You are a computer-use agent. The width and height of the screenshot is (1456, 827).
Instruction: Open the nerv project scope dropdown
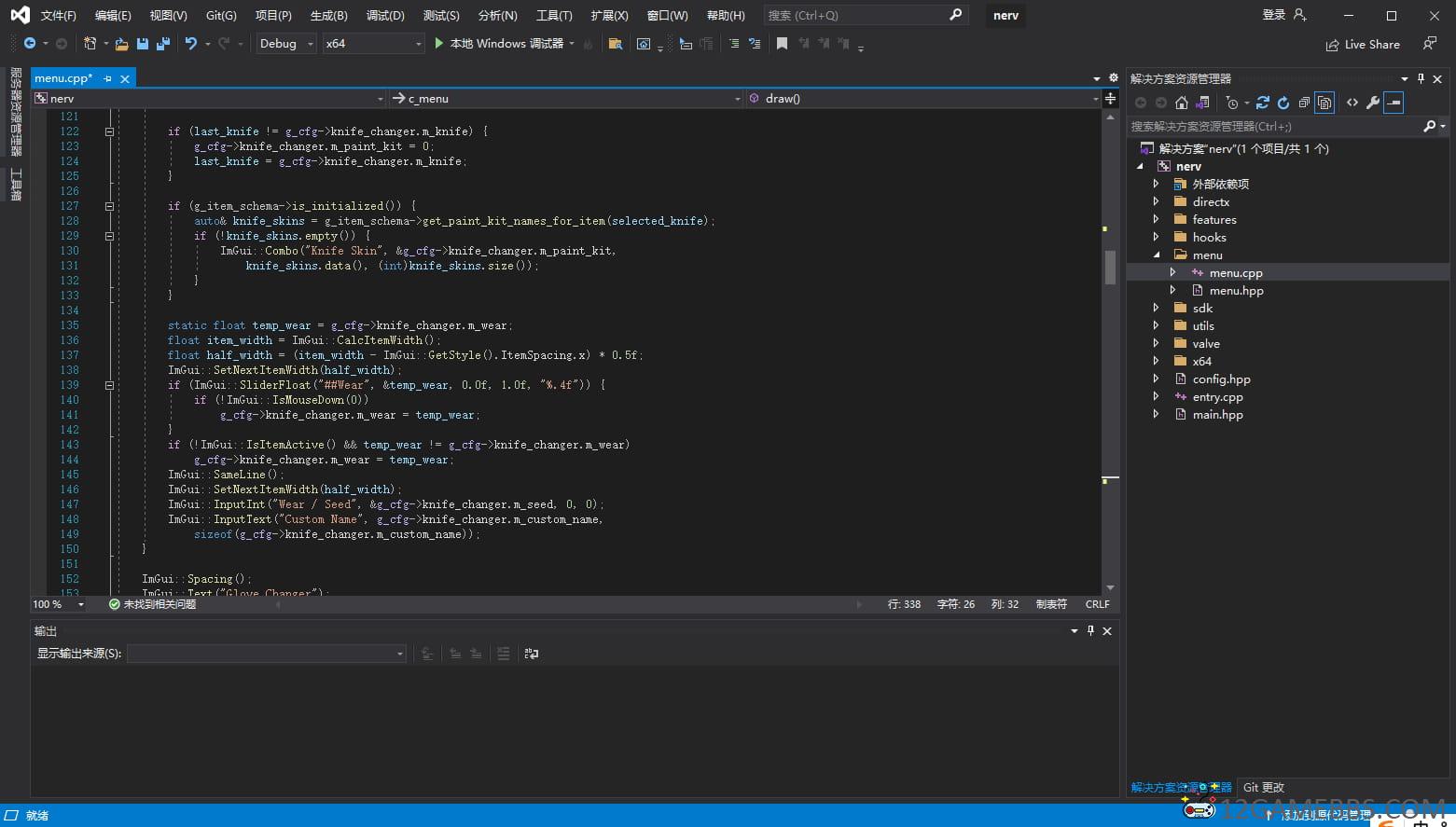[x=209, y=98]
